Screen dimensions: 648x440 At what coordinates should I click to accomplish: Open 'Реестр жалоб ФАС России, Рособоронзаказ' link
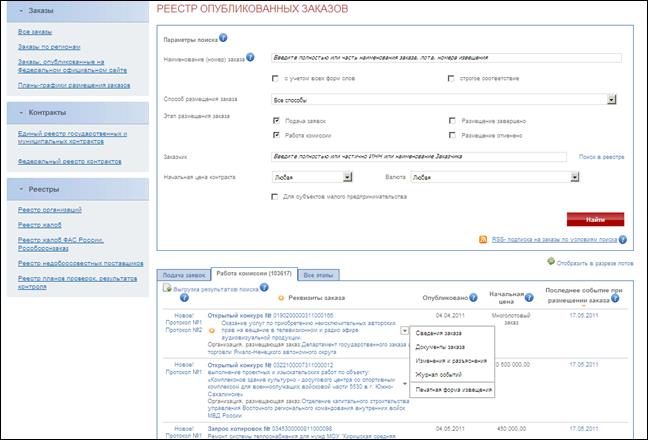[x=60, y=244]
